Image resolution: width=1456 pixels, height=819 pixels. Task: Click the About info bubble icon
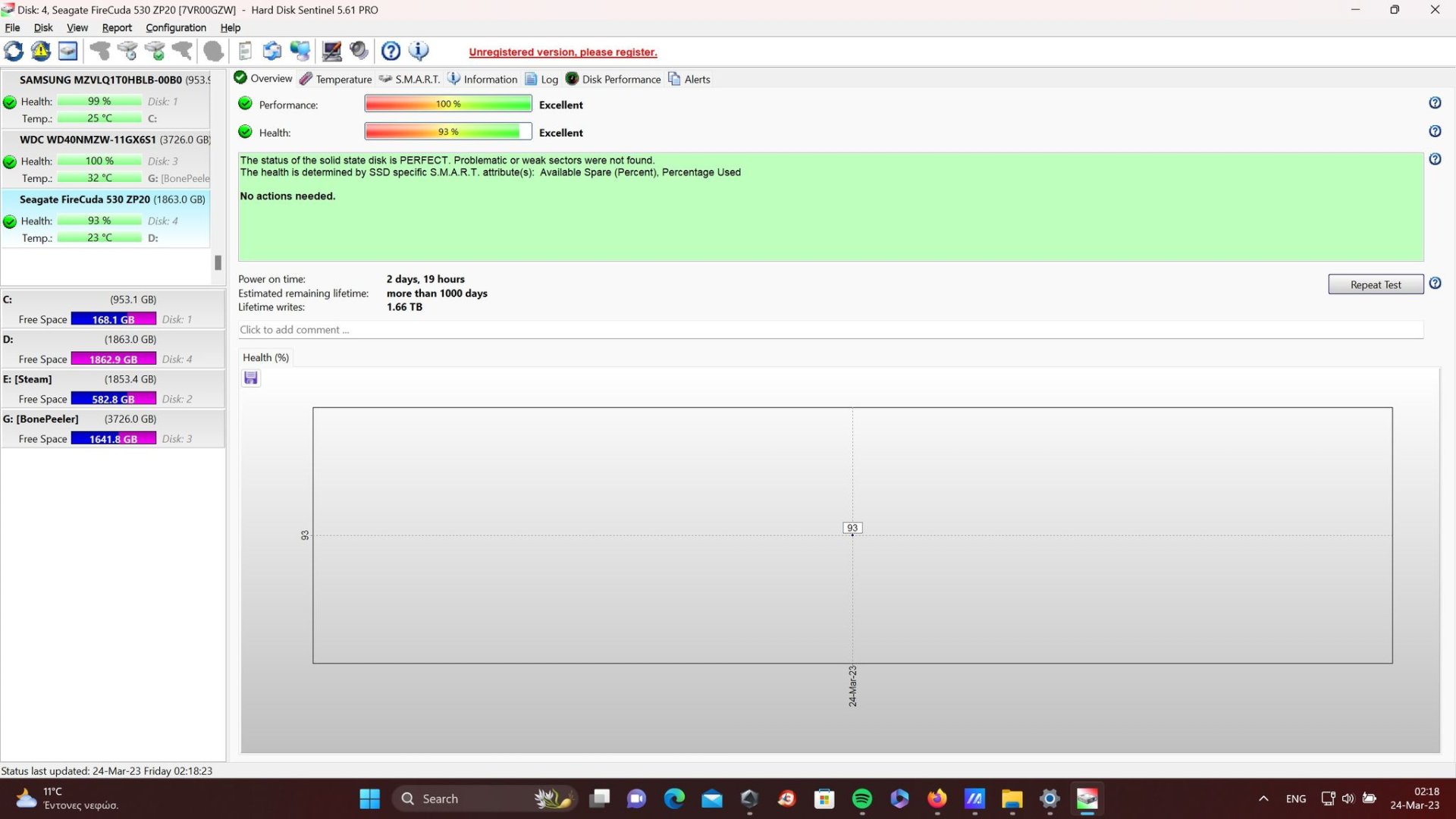tap(419, 52)
